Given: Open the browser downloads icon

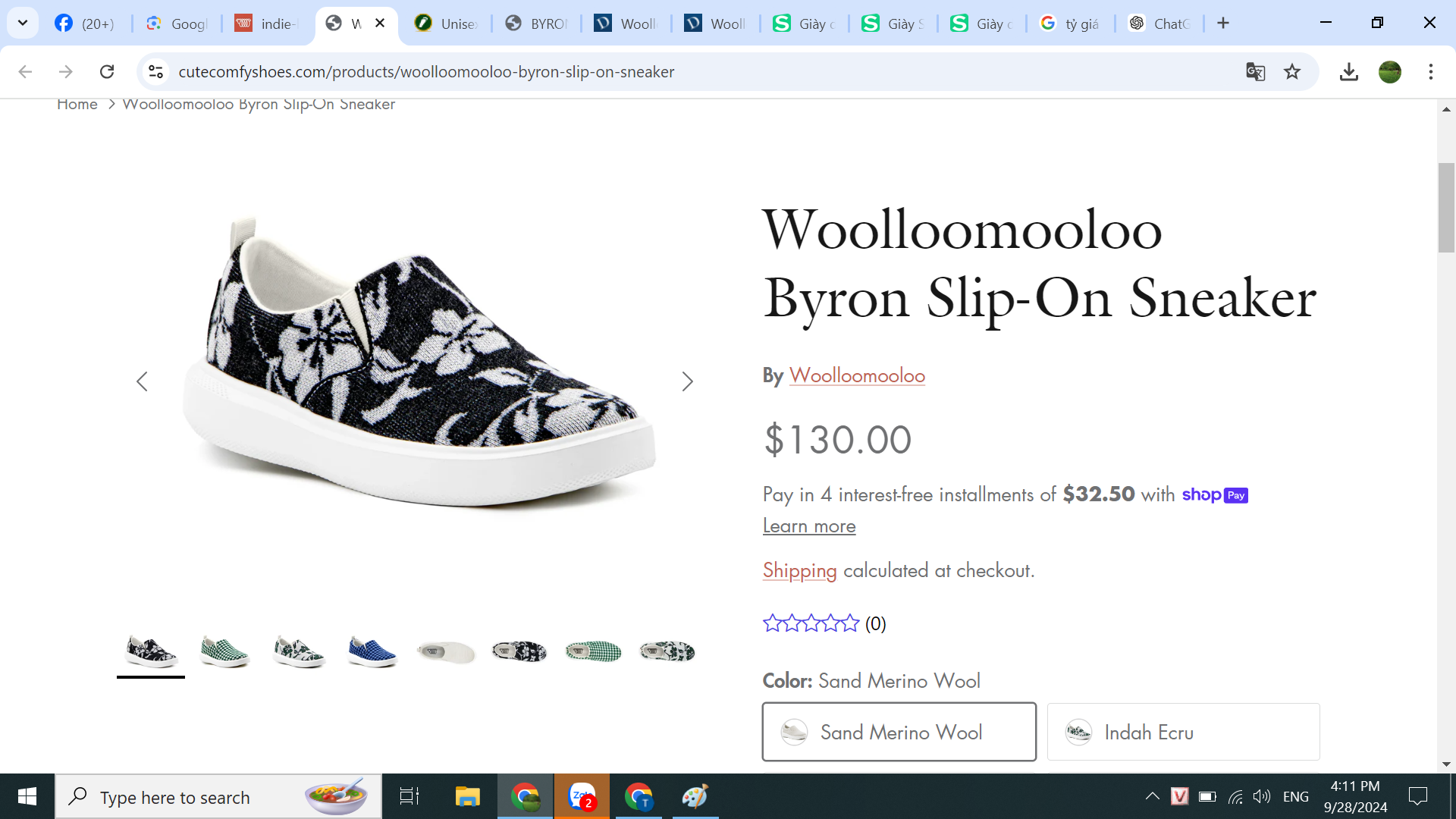Looking at the screenshot, I should coord(1348,72).
